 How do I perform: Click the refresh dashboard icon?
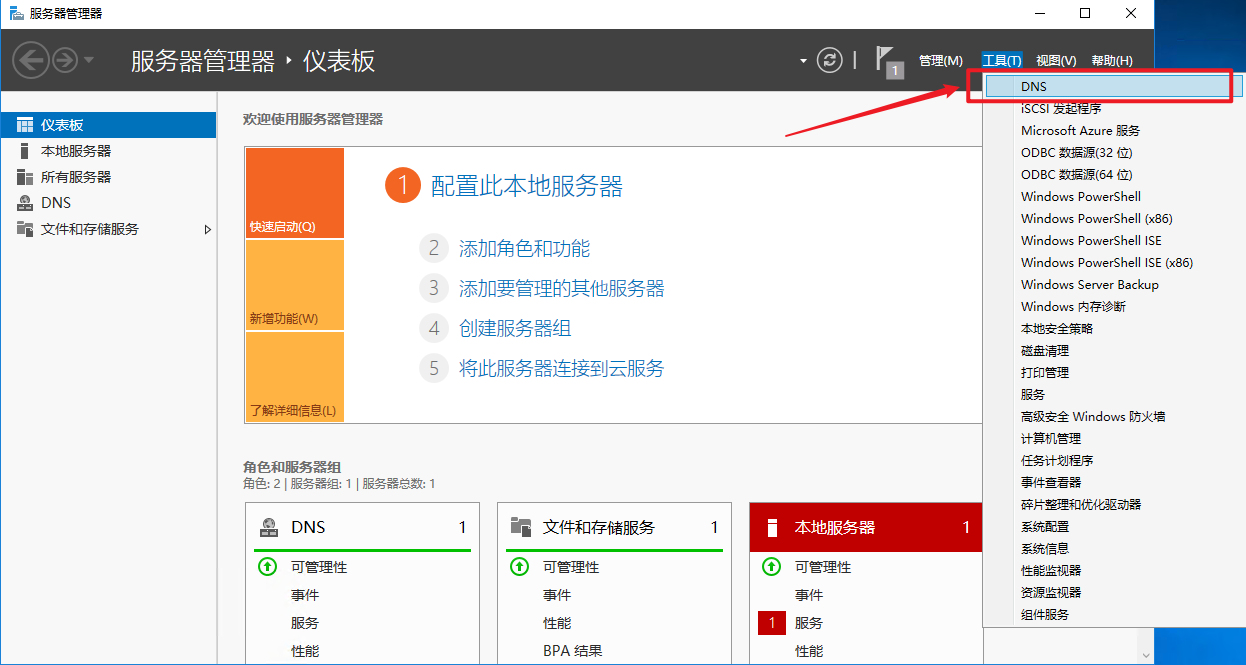[830, 60]
